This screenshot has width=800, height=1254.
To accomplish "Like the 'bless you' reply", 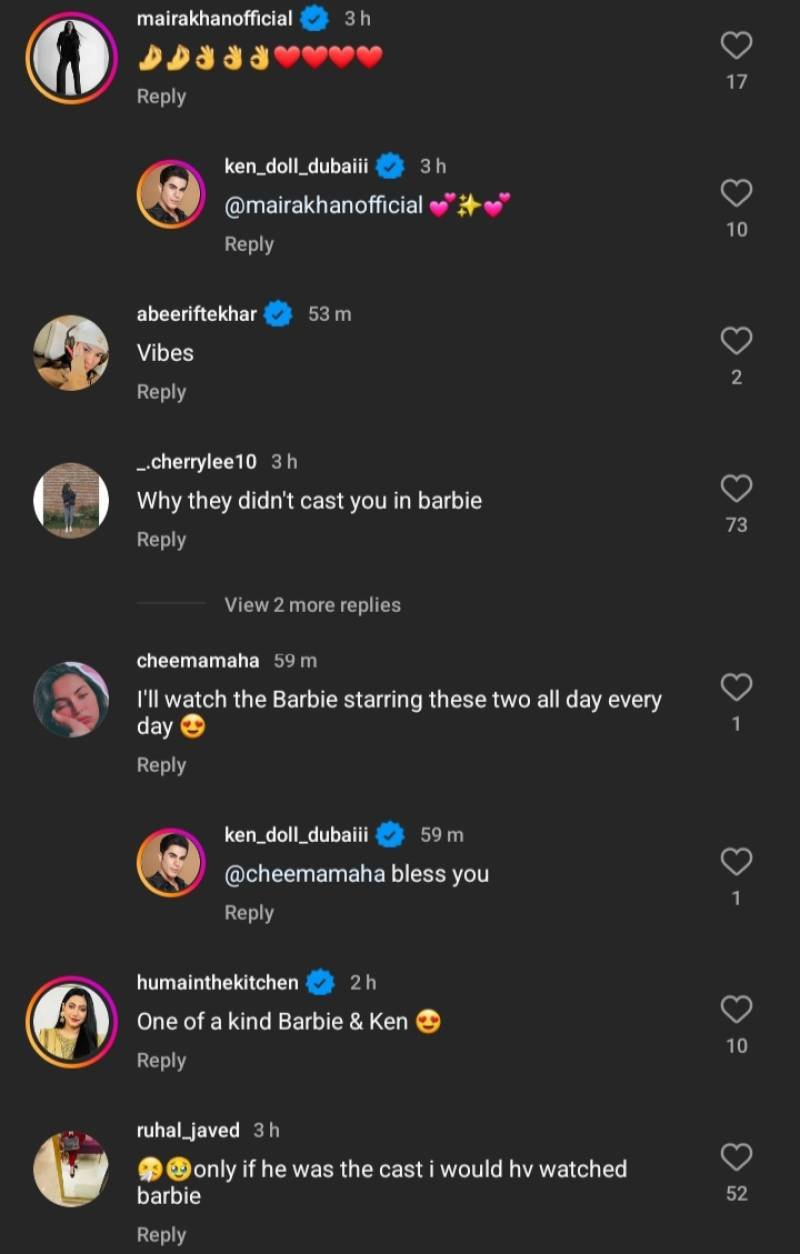I will (x=736, y=861).
